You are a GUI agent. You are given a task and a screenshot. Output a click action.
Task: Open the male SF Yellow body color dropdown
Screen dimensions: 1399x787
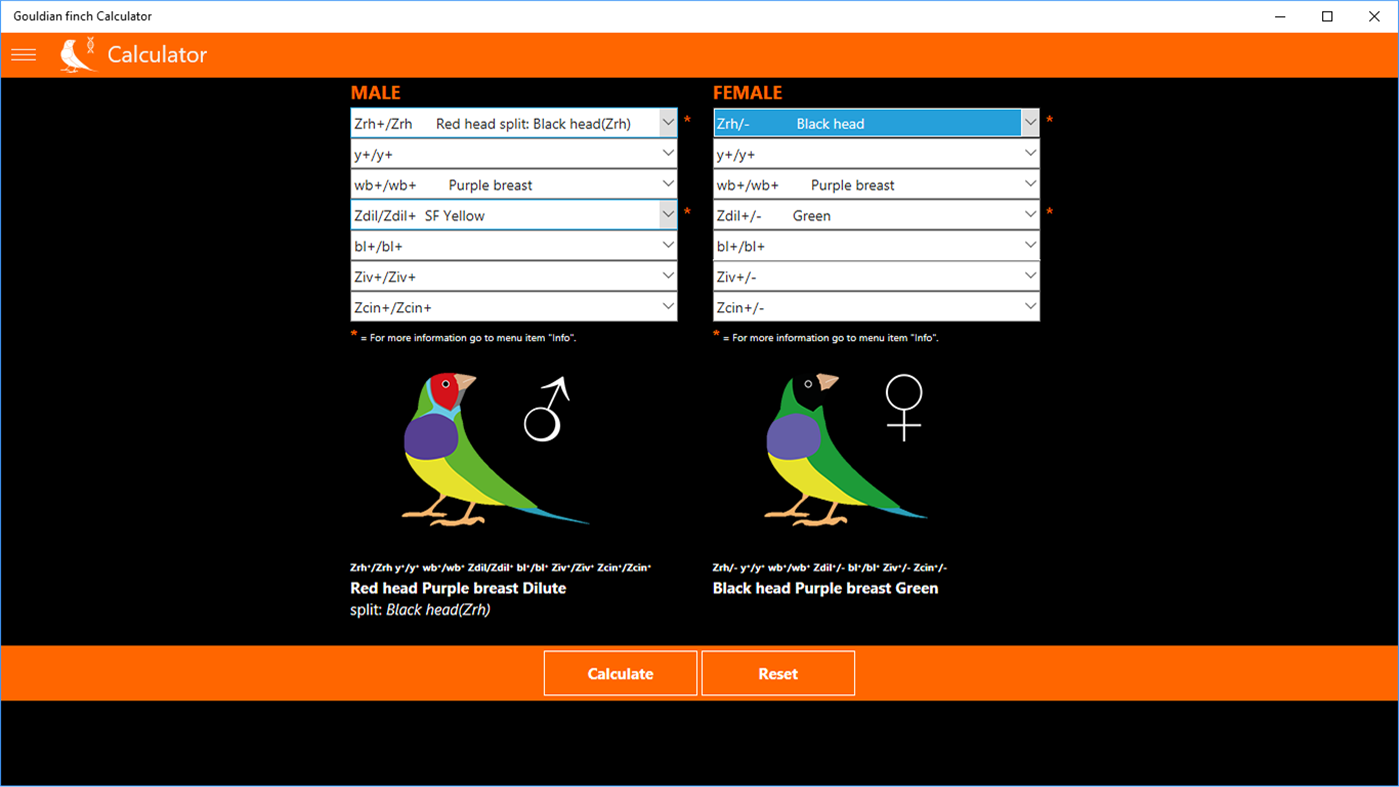pyautogui.click(x=513, y=215)
